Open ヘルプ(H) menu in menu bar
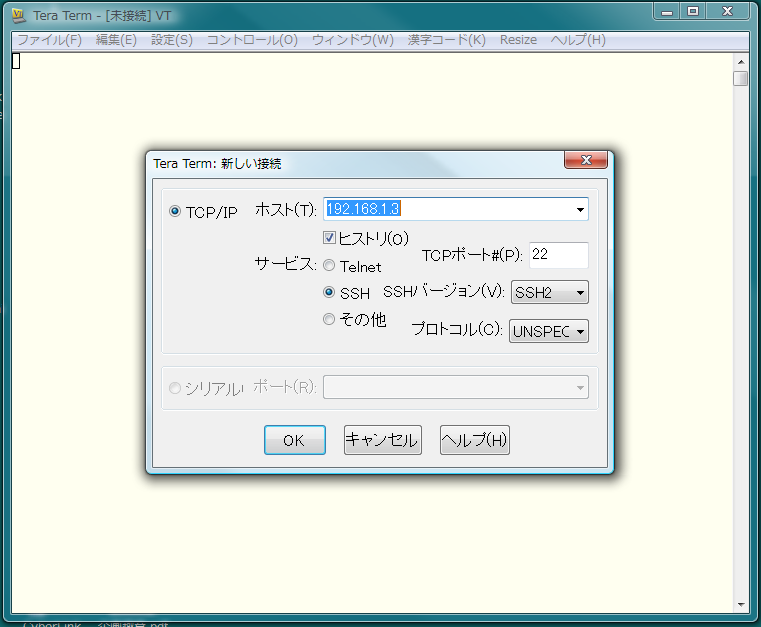This screenshot has width=761, height=627. pos(578,40)
